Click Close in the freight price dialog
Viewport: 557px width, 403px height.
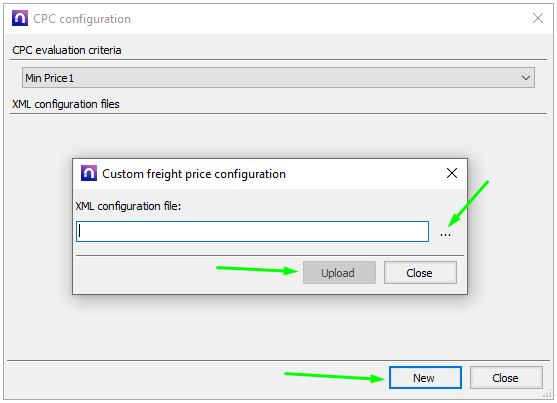pyautogui.click(x=420, y=273)
